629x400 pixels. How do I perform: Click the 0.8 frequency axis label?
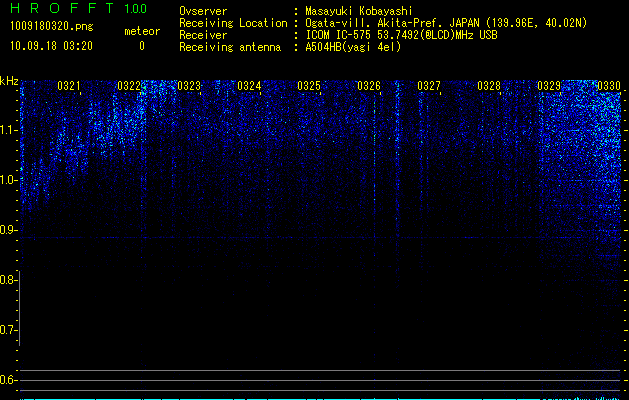[7, 280]
